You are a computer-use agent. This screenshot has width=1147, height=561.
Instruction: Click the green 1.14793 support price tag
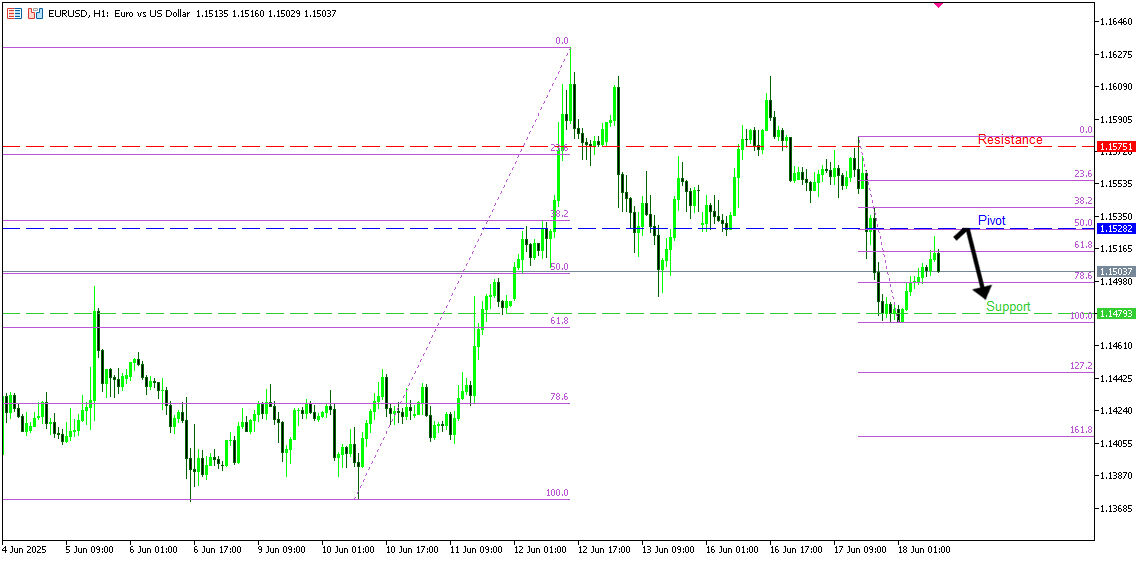click(x=1116, y=314)
